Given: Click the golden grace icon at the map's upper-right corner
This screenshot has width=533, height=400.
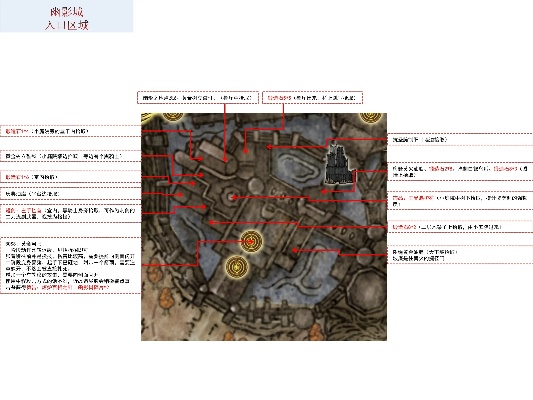Looking at the screenshot, I should tap(371, 117).
